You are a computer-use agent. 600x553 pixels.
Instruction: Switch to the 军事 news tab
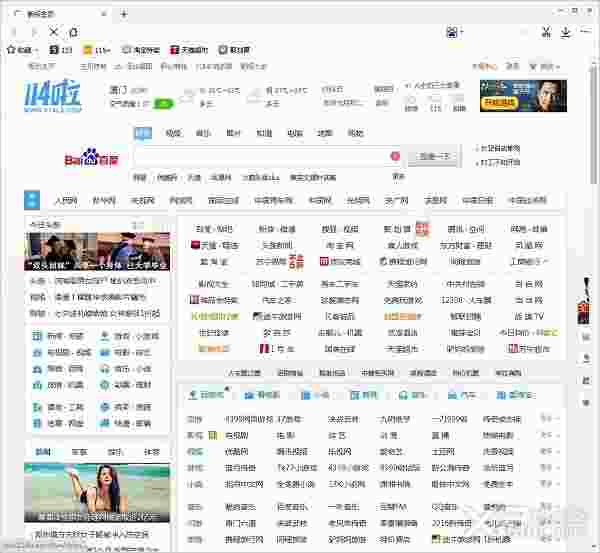coord(79,452)
